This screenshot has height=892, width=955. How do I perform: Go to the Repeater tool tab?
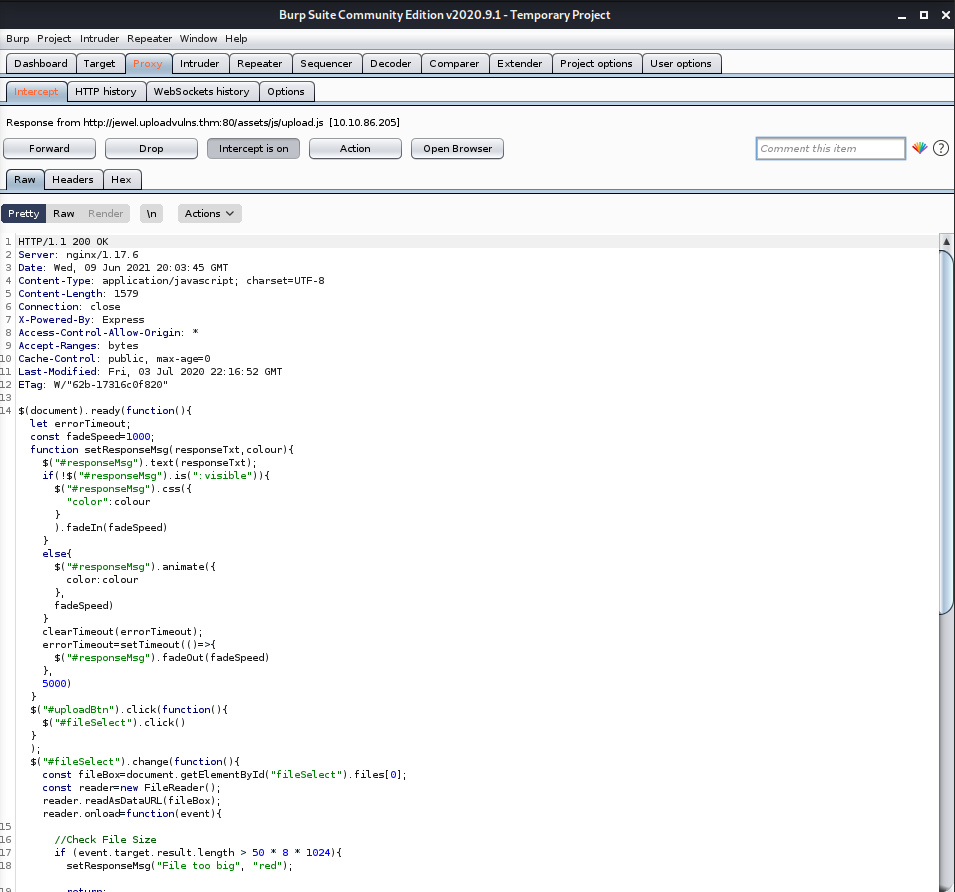click(259, 63)
